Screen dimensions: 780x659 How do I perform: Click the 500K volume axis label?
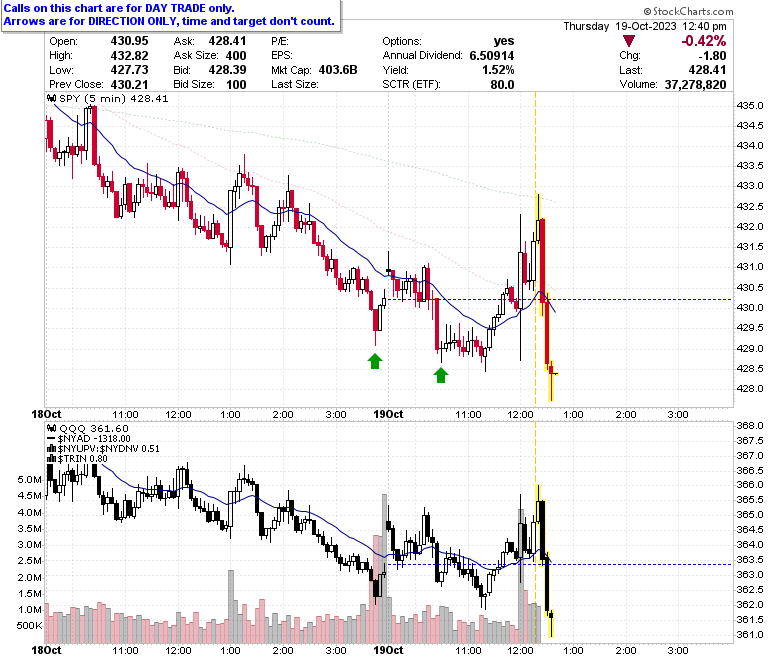click(29, 625)
